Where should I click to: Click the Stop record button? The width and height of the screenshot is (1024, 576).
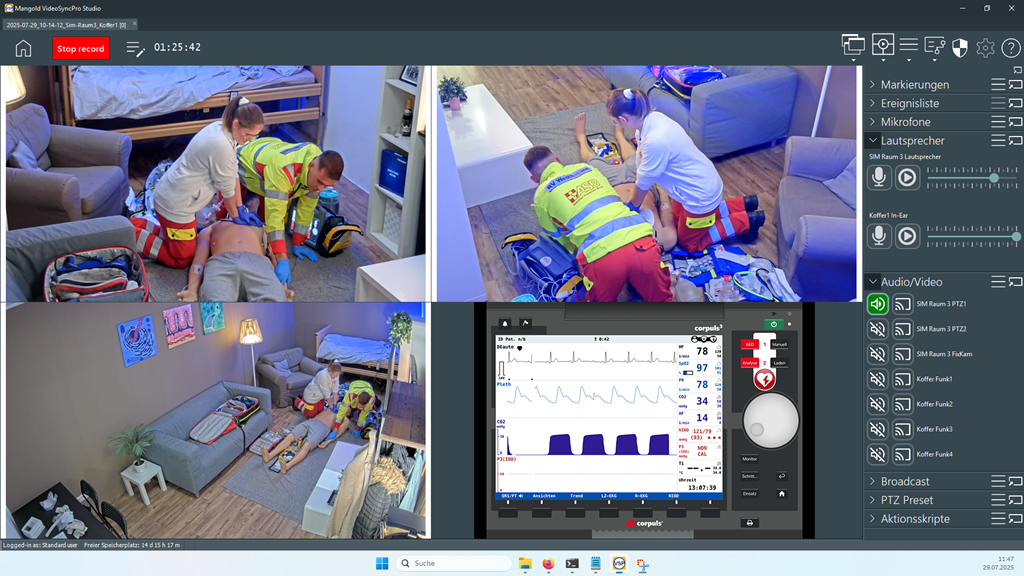point(81,48)
